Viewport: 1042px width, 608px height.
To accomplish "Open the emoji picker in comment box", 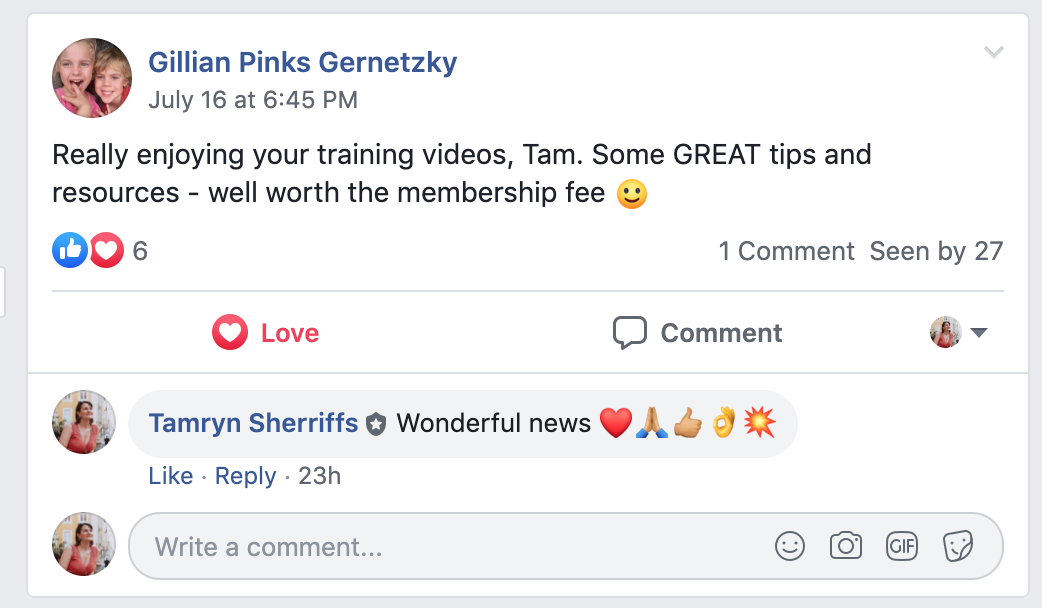I will (x=789, y=546).
